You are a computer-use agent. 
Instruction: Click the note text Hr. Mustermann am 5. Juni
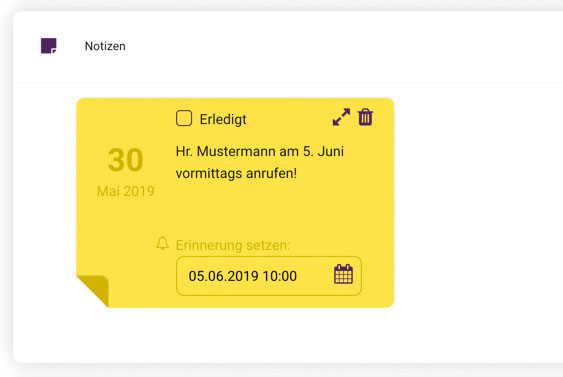pos(260,152)
